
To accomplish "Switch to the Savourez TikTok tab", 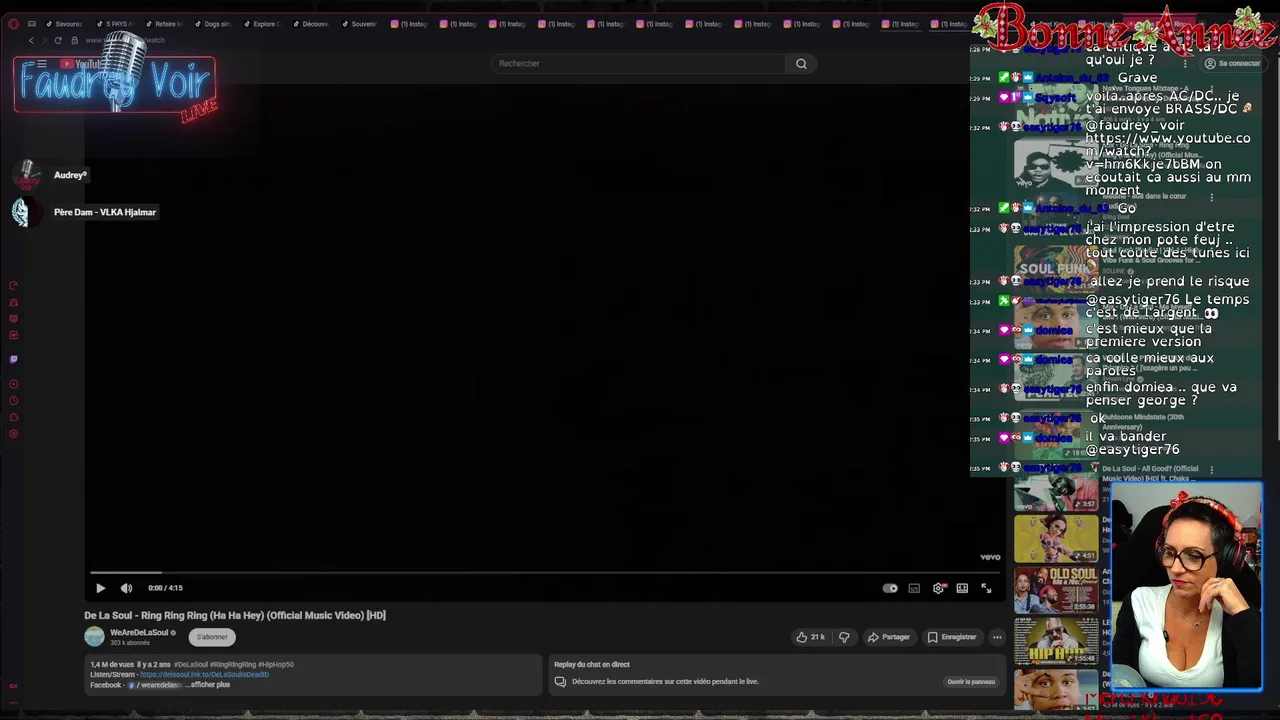I will point(65,23).
